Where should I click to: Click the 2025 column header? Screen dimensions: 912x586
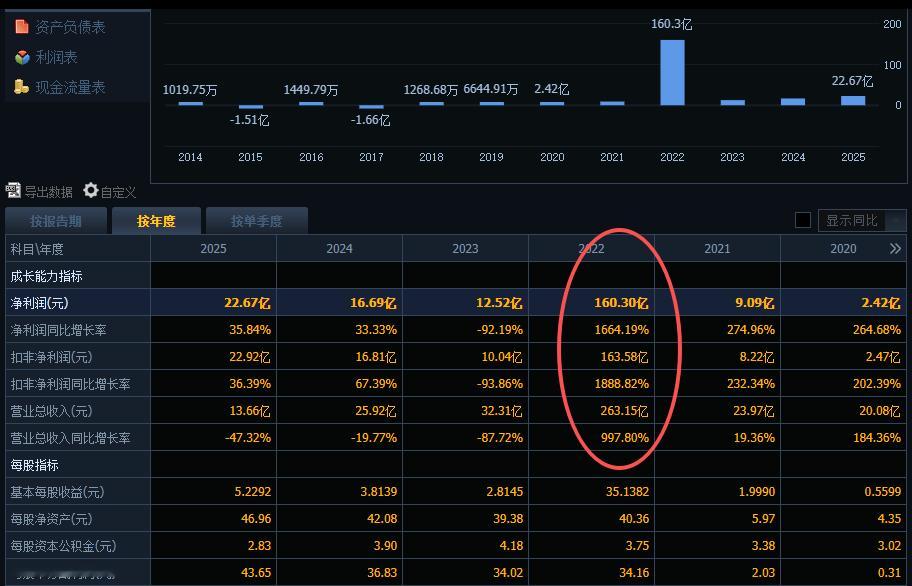coord(213,249)
